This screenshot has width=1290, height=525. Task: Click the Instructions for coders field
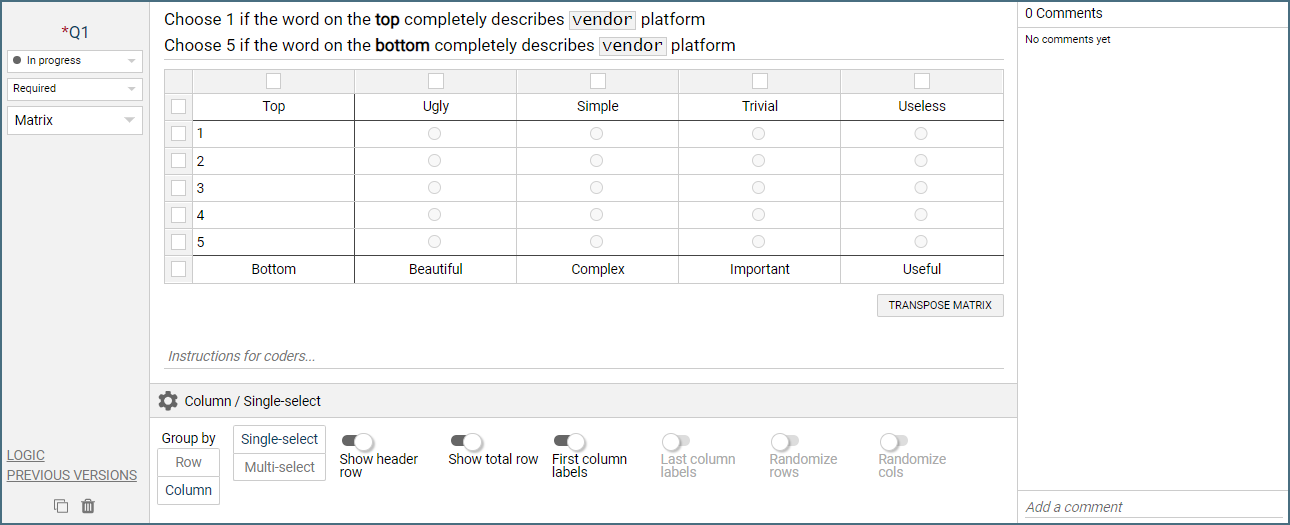click(x=583, y=356)
